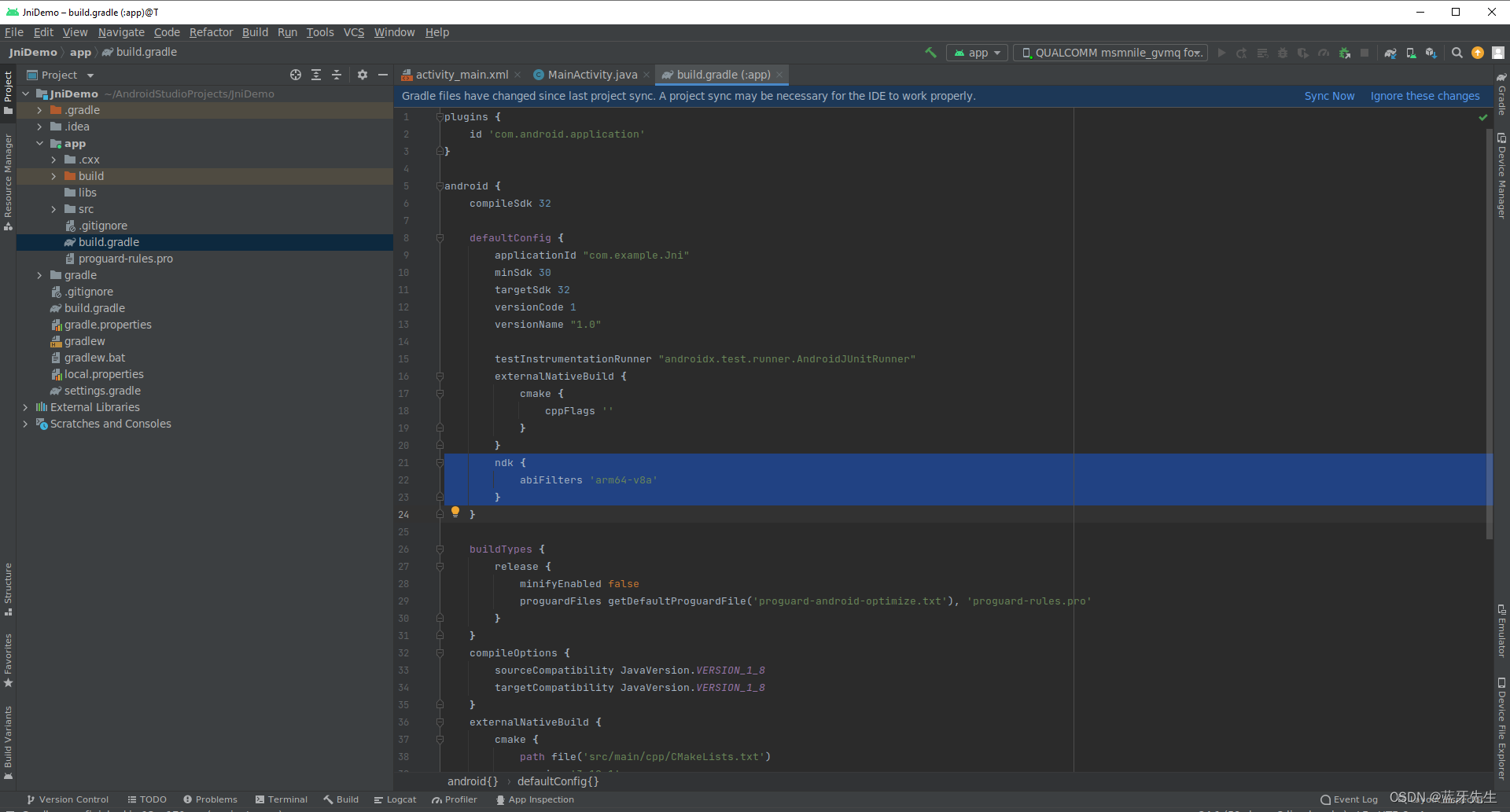Open the app run configuration dropdown
The width and height of the screenshot is (1510, 812).
[977, 53]
